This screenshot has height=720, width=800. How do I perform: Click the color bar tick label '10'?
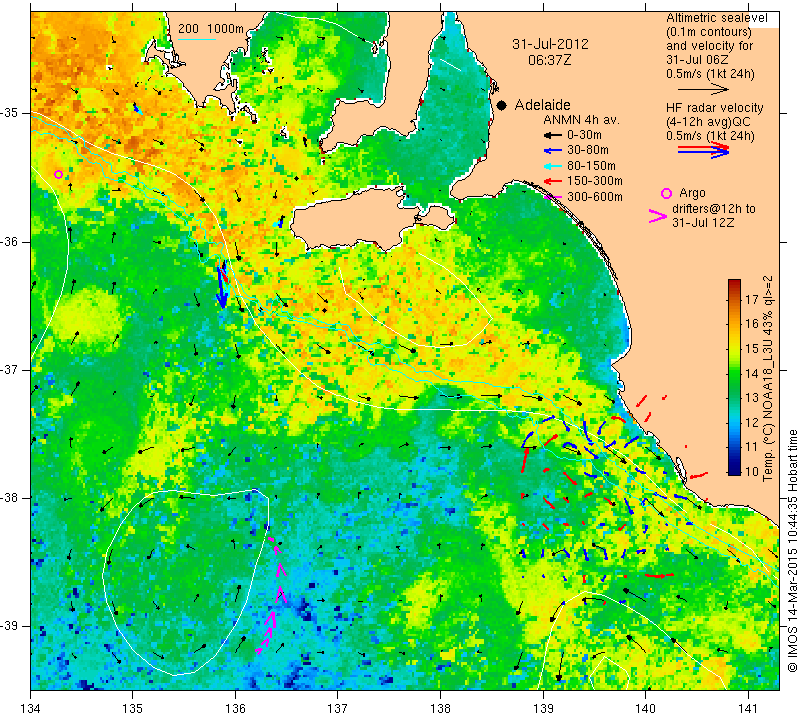point(752,471)
